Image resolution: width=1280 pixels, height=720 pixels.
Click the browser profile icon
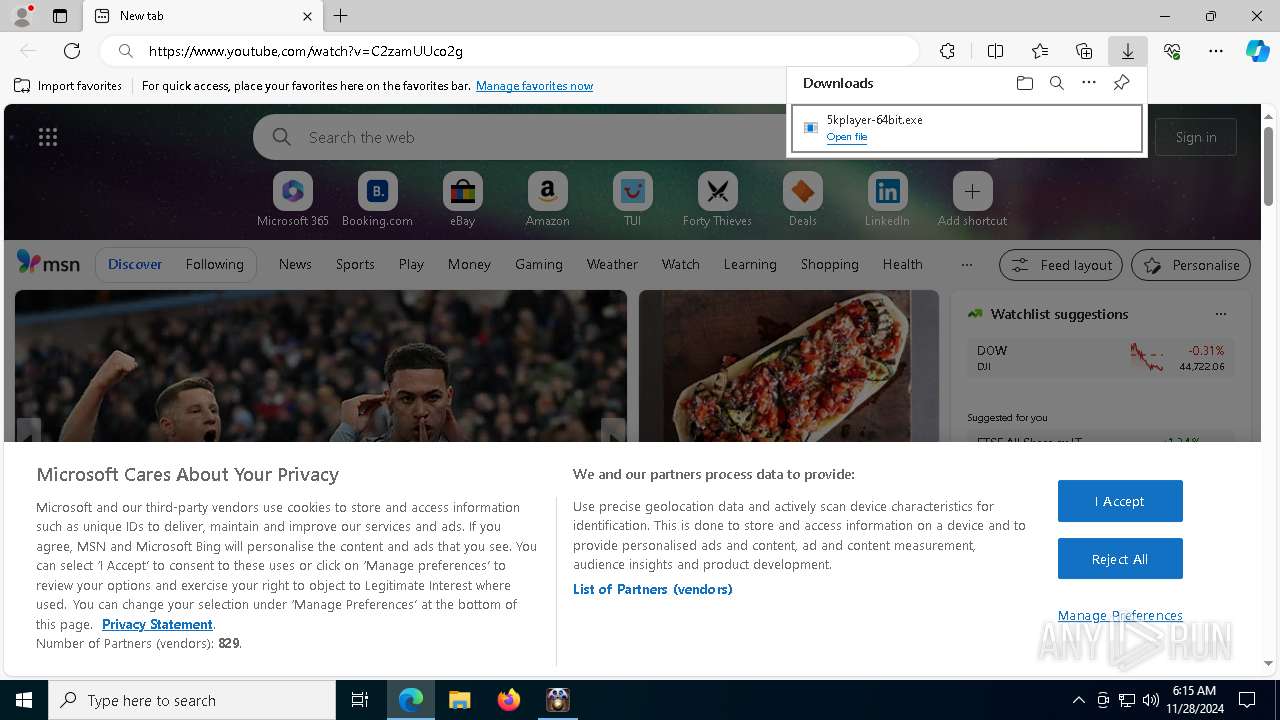tap(22, 16)
